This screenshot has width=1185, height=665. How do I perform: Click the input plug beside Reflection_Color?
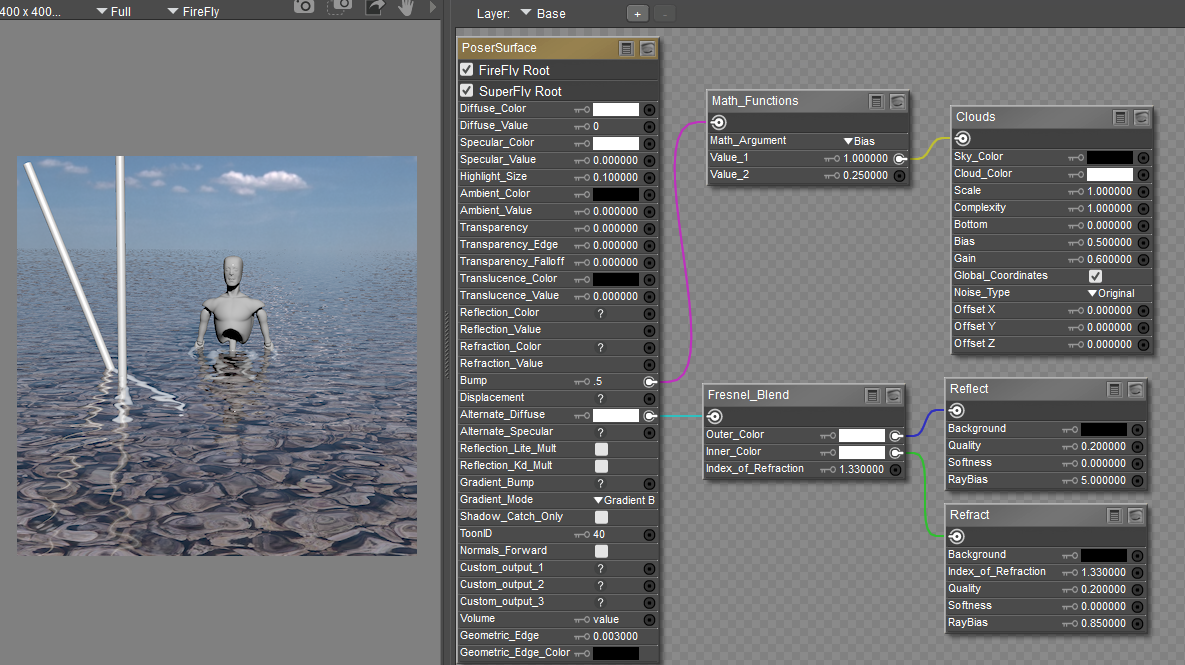pyautogui.click(x=649, y=313)
